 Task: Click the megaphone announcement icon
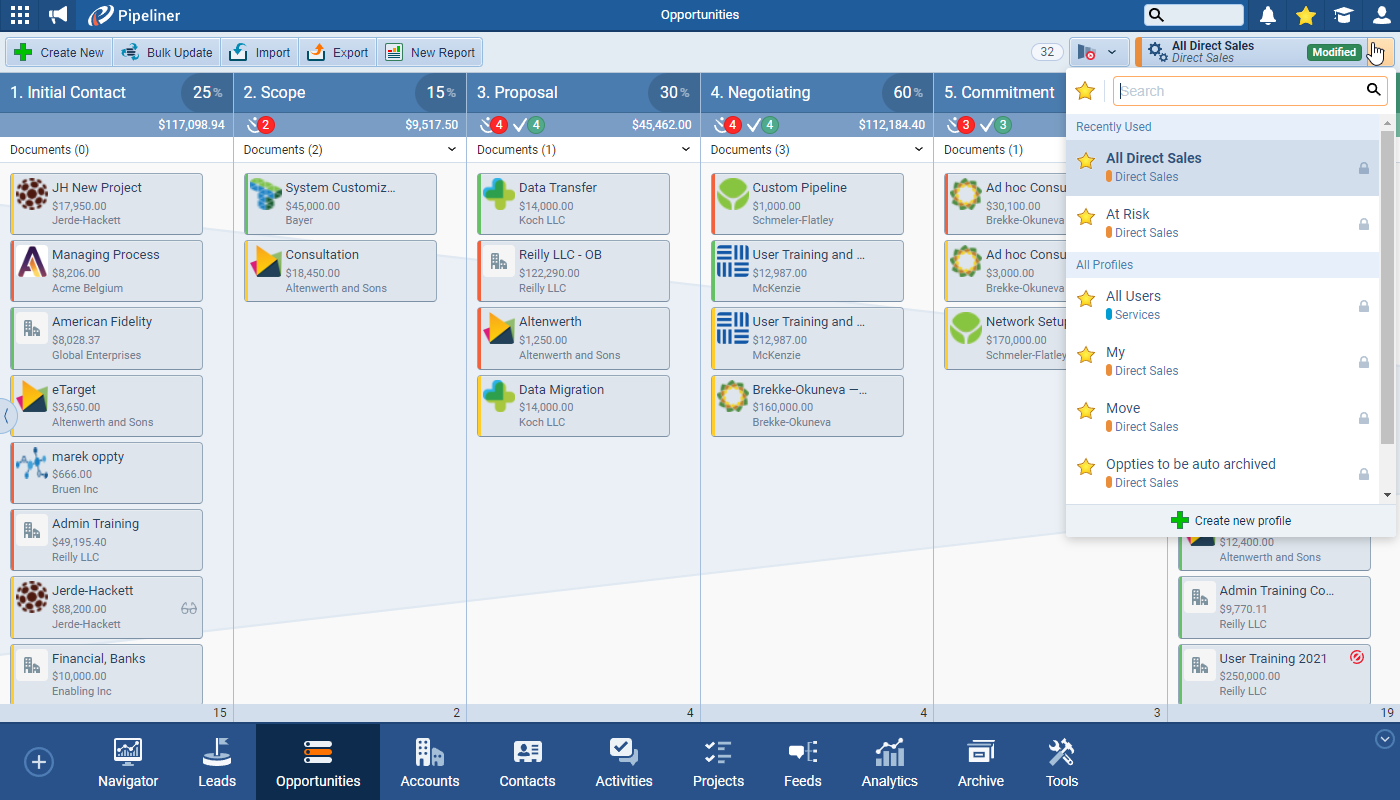pos(55,14)
